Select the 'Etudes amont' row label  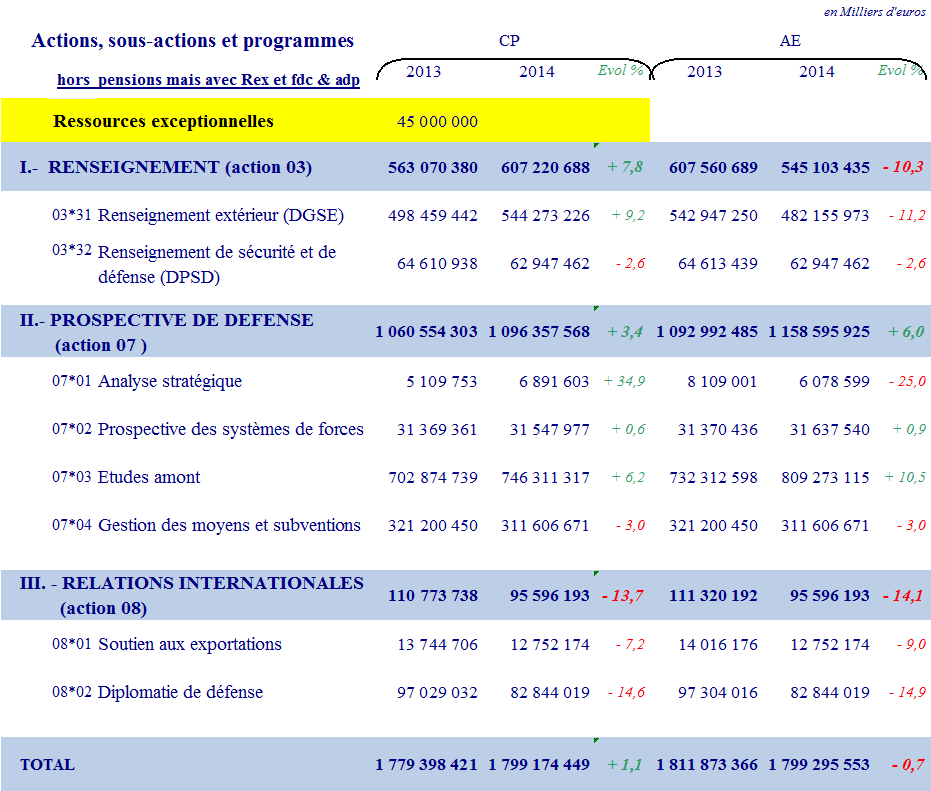click(148, 477)
